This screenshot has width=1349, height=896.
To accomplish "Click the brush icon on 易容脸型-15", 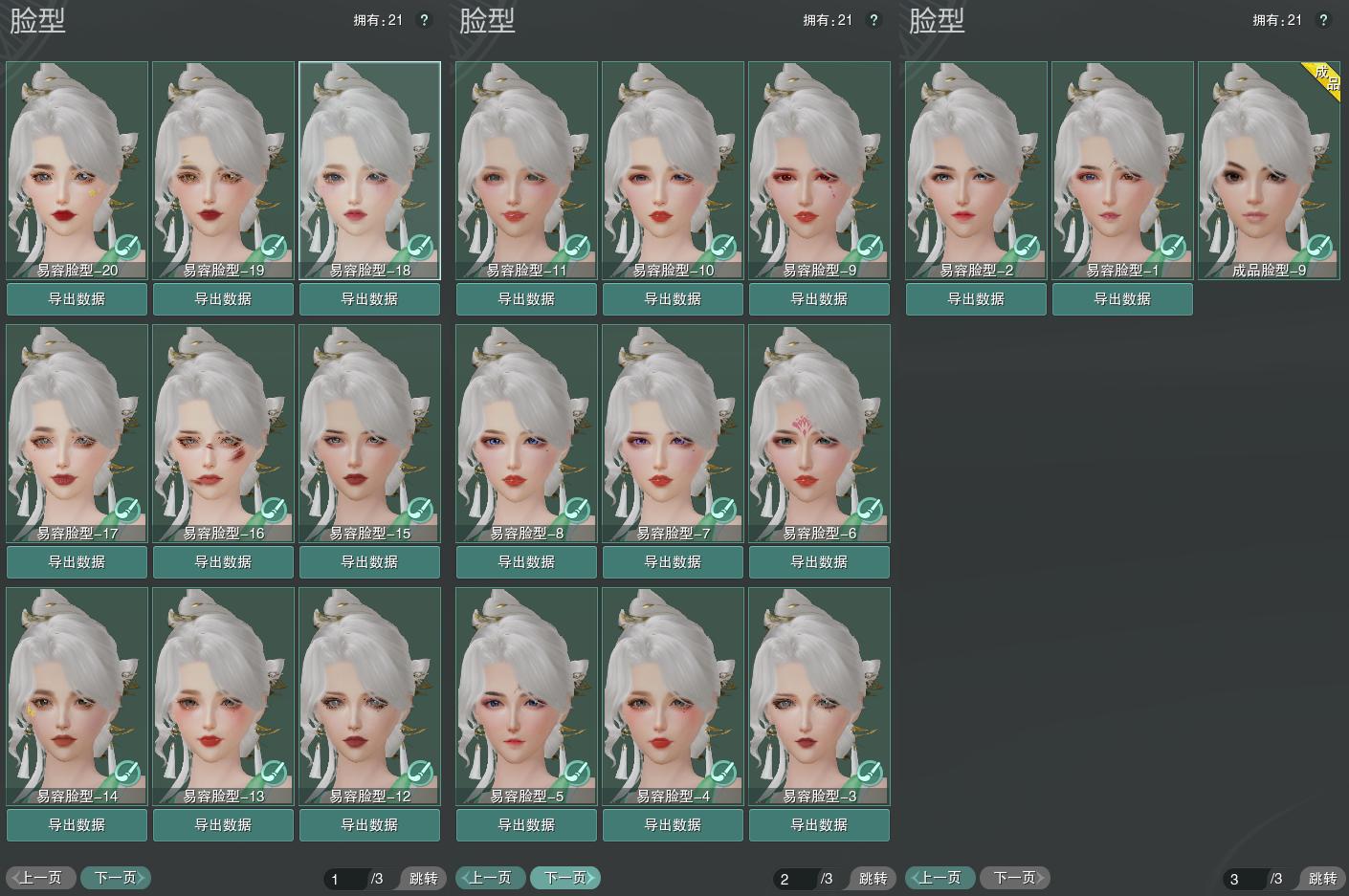I will pos(420,511).
